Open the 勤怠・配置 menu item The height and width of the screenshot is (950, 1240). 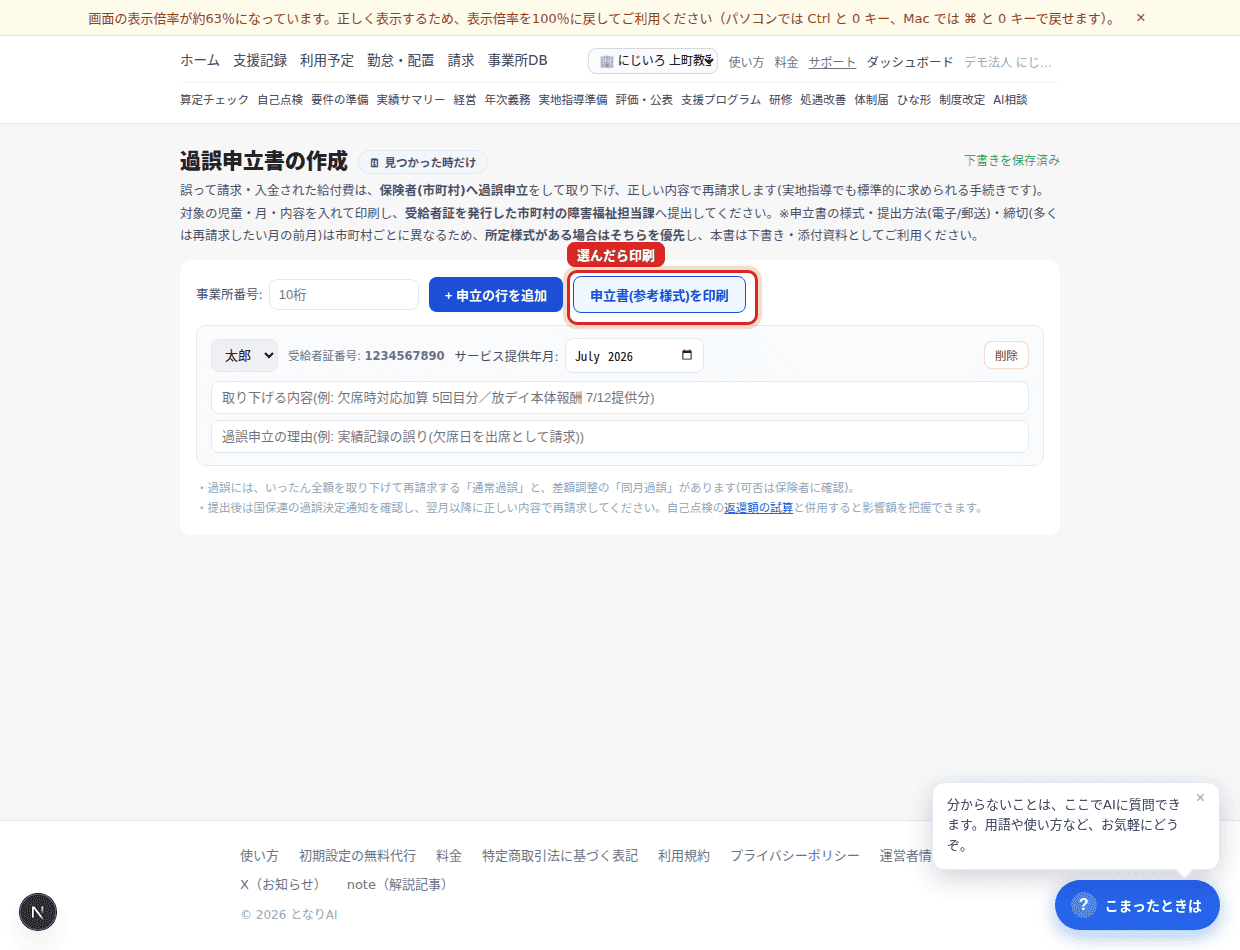[401, 61]
